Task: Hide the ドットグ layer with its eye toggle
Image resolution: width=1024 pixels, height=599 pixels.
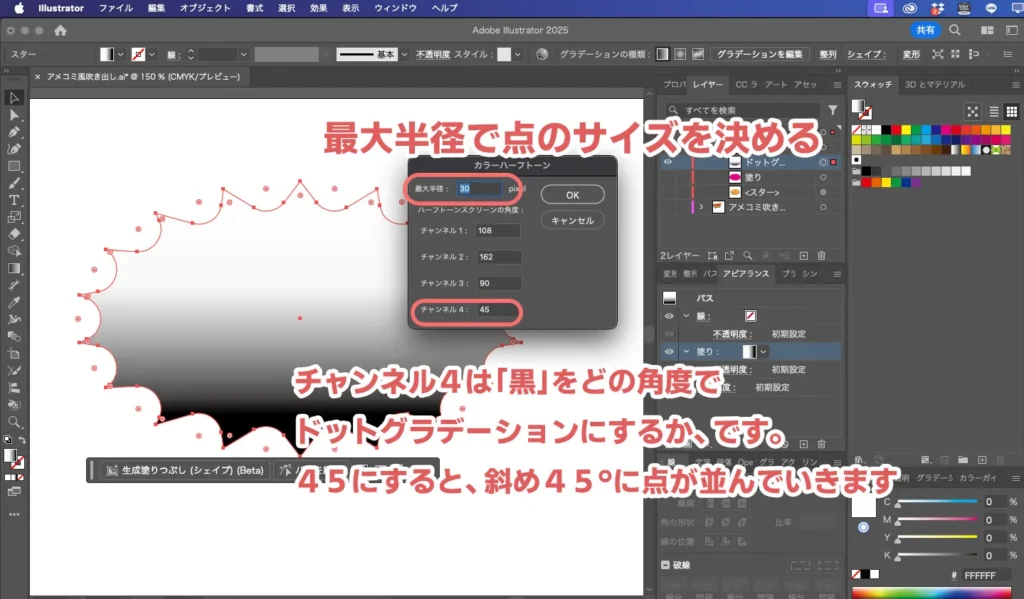Action: point(668,162)
